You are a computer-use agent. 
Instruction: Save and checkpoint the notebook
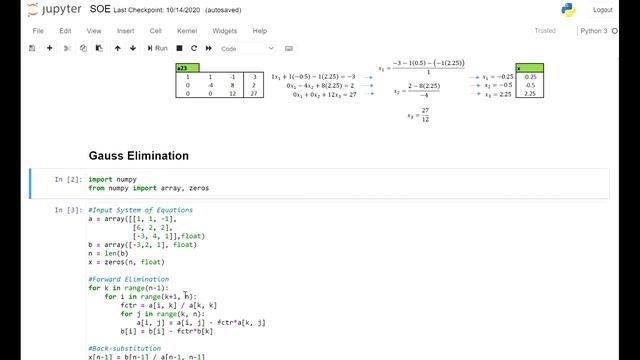pos(32,48)
